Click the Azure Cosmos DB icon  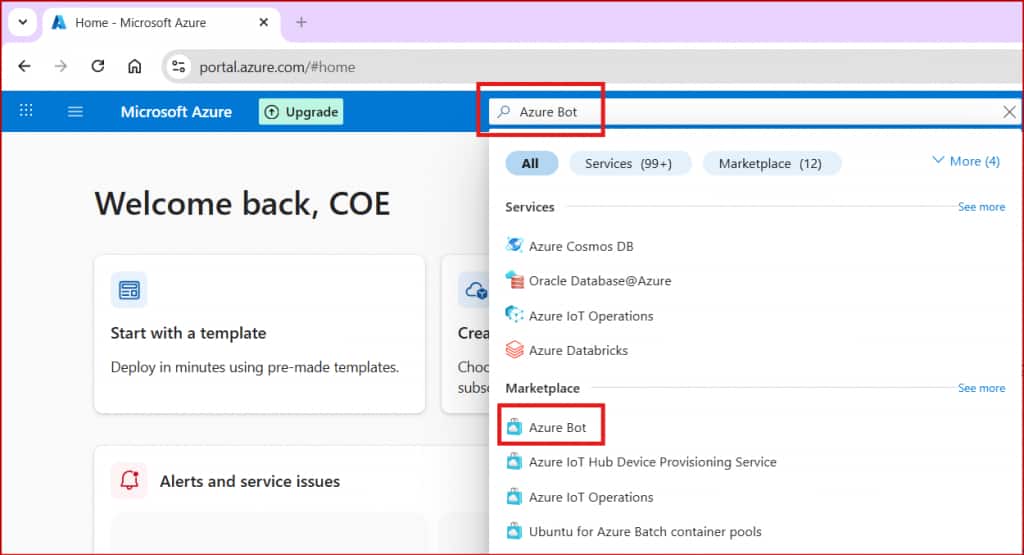(514, 246)
